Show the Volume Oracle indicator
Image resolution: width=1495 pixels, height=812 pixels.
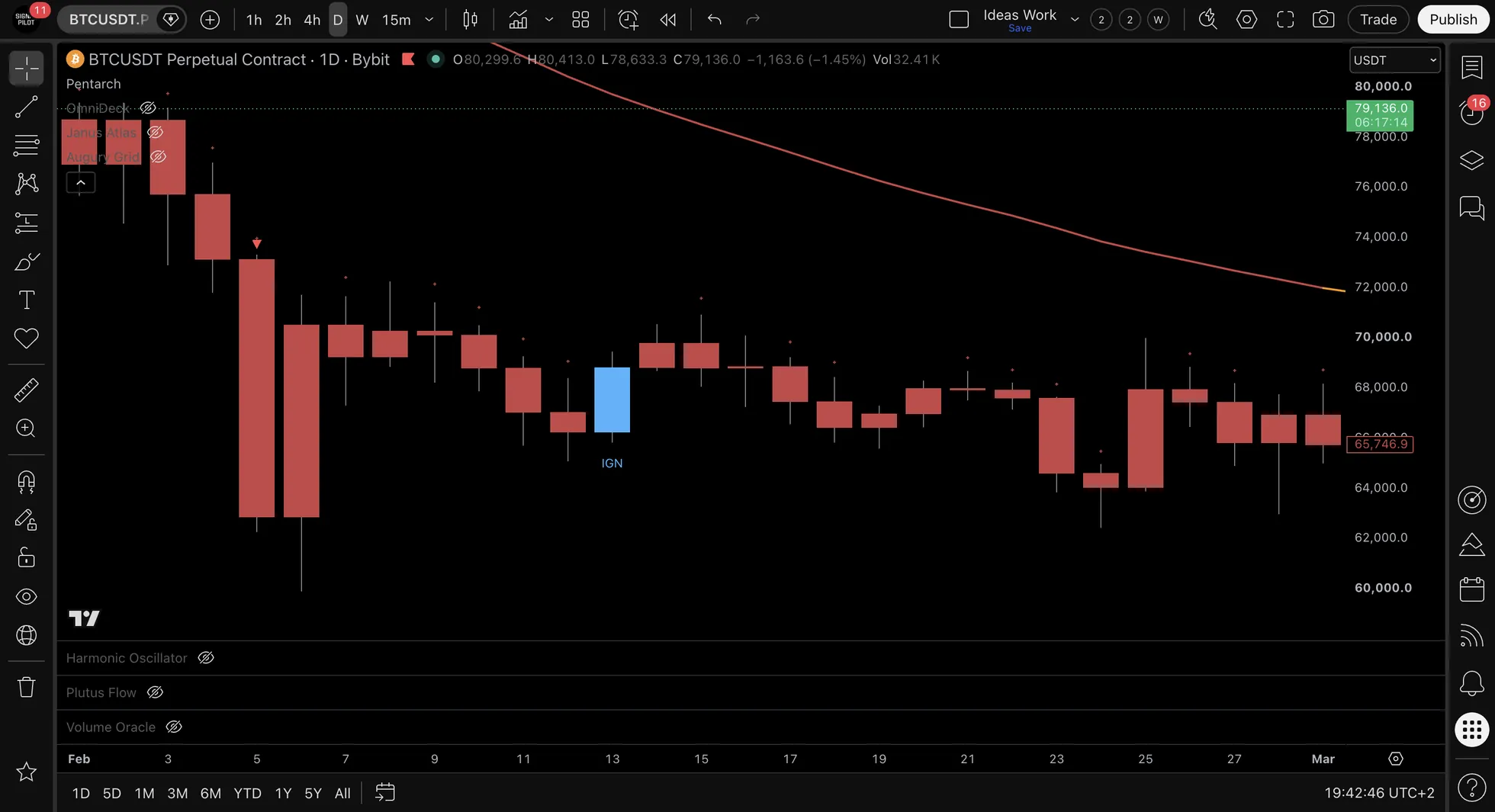click(x=174, y=727)
